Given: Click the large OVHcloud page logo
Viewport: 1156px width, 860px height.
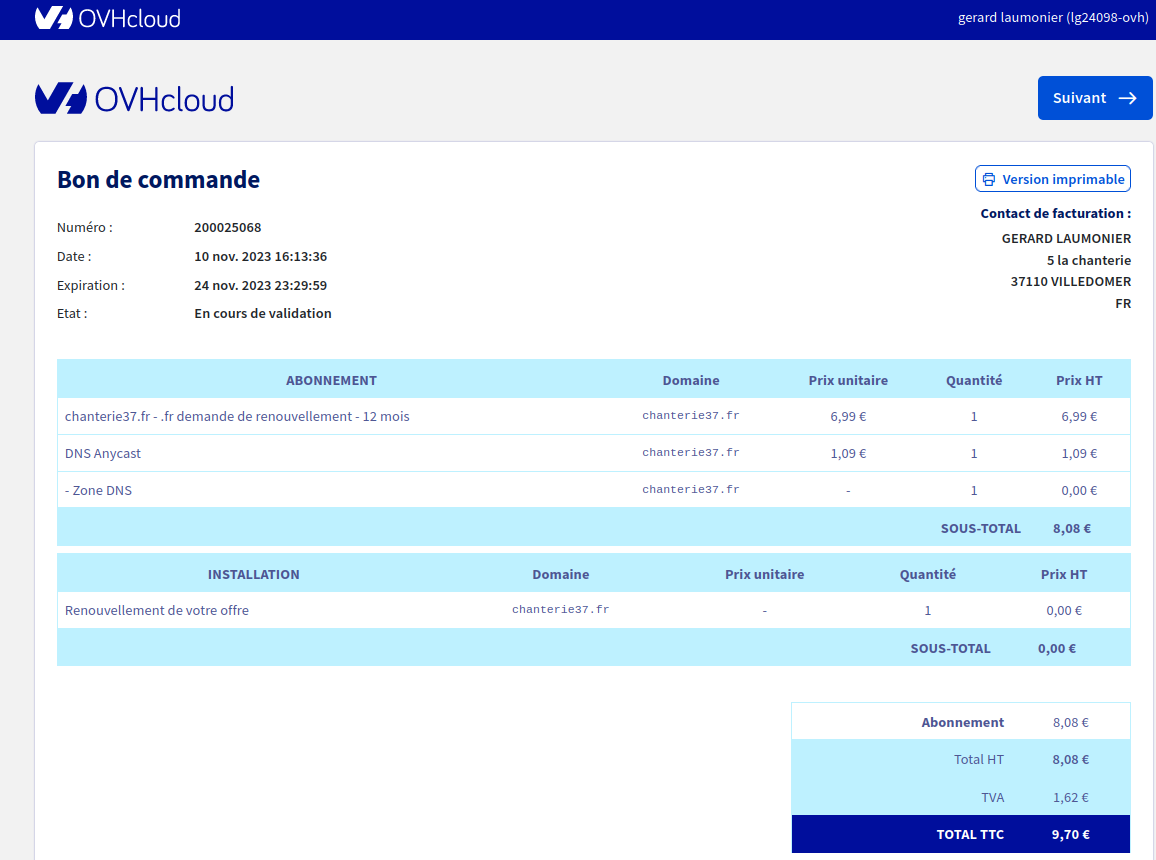Looking at the screenshot, I should 134,98.
